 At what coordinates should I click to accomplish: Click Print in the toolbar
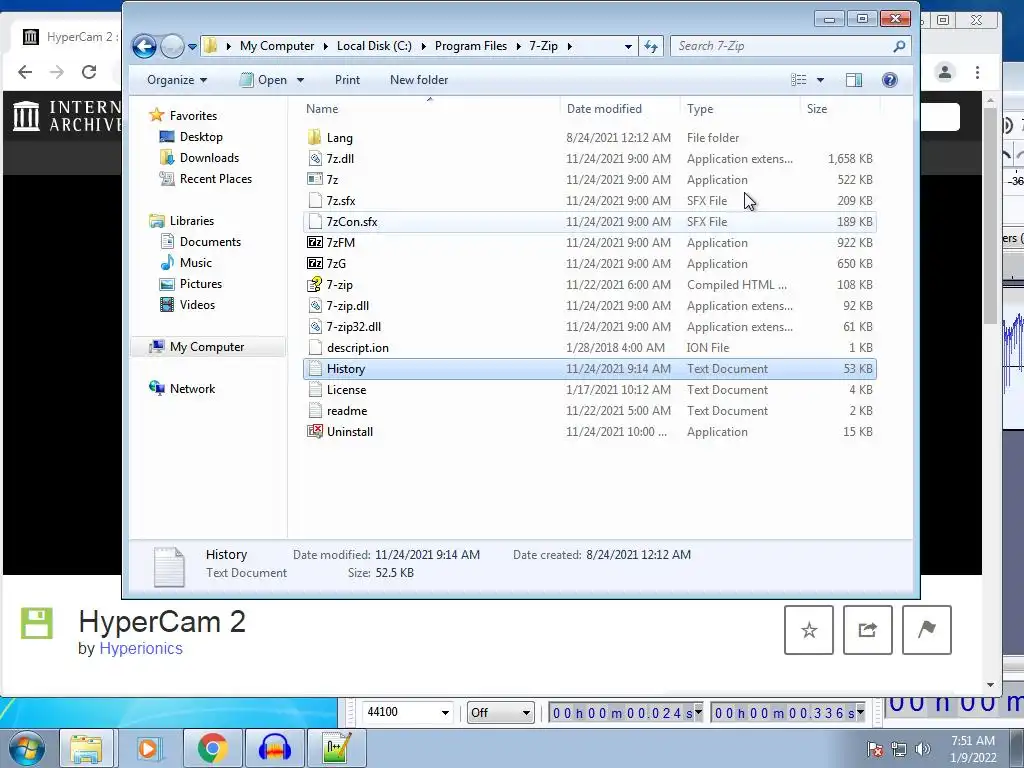347,80
